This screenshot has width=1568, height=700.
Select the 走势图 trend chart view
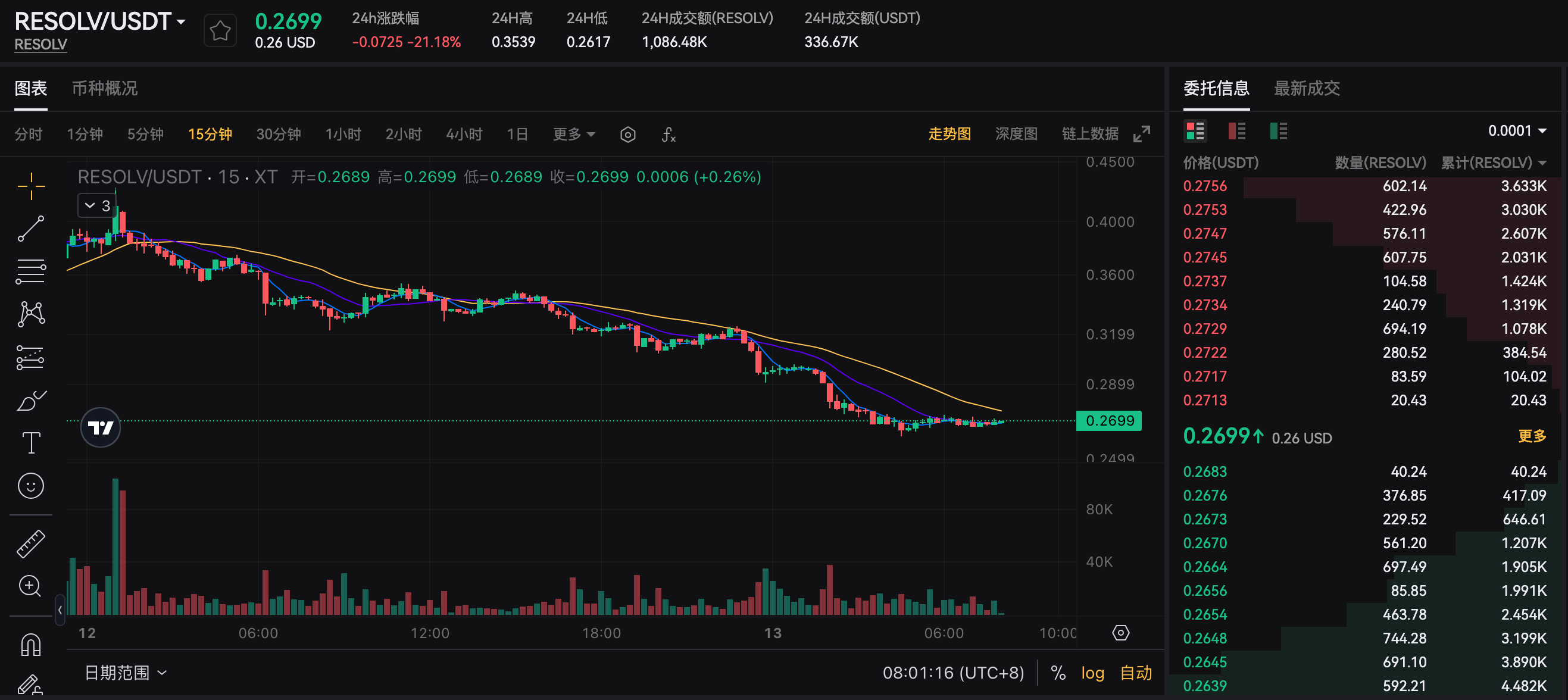tap(949, 134)
